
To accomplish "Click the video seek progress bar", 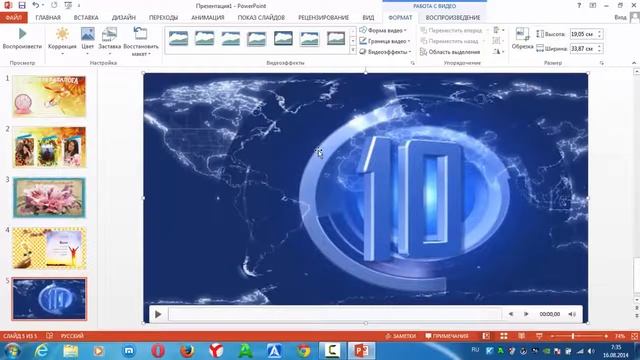I will pos(335,314).
